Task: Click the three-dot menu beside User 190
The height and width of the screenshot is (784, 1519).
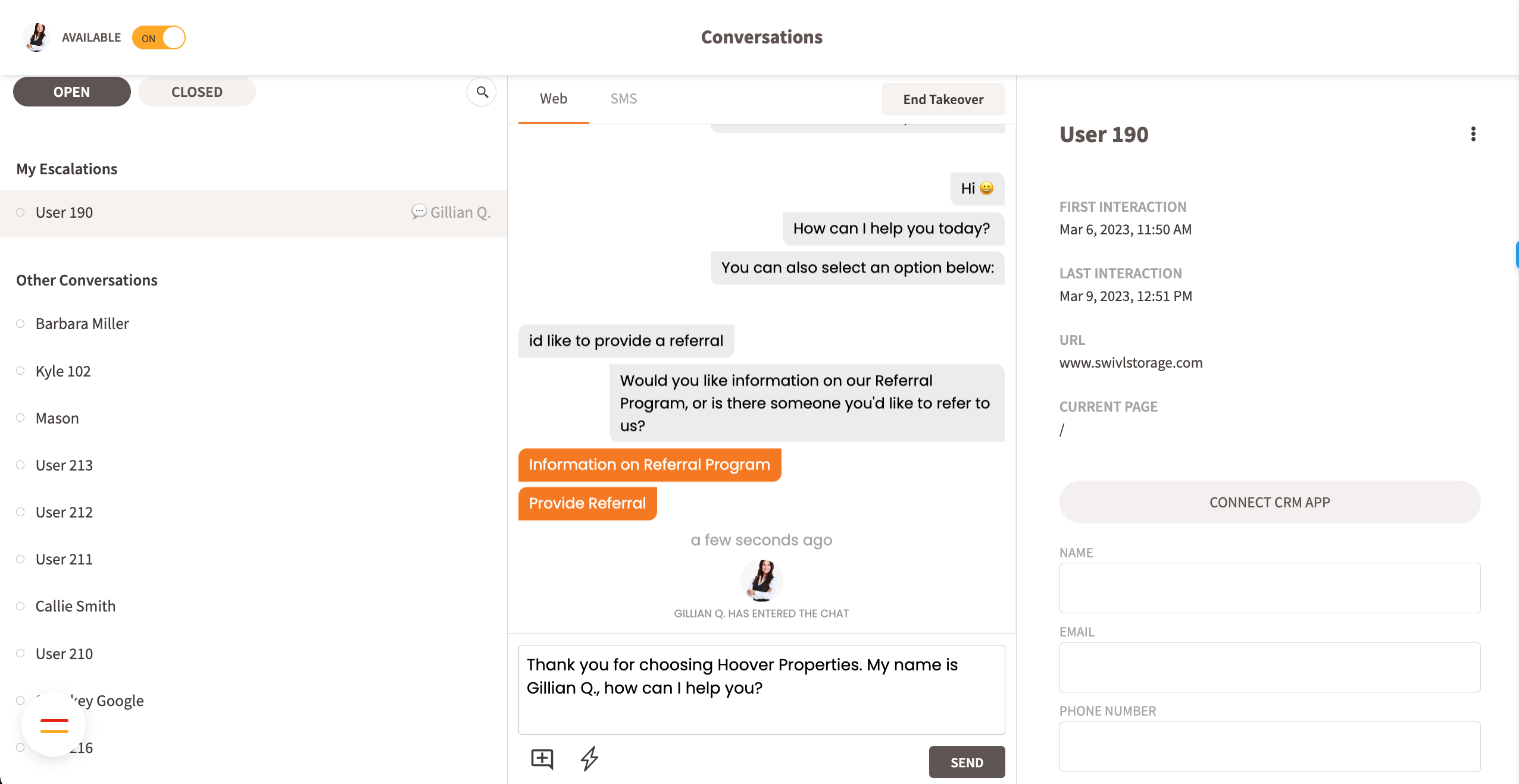Action: tap(1473, 134)
